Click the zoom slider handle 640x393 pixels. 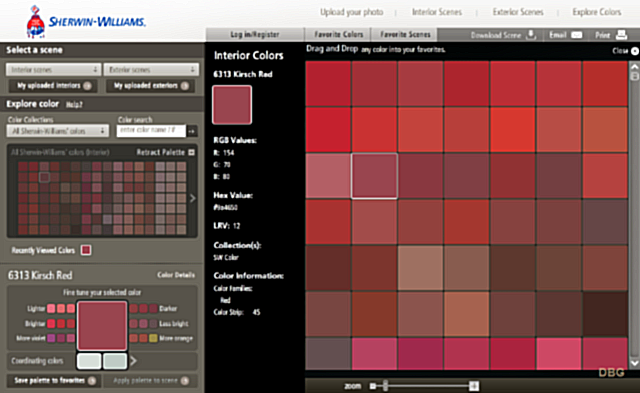[x=385, y=385]
